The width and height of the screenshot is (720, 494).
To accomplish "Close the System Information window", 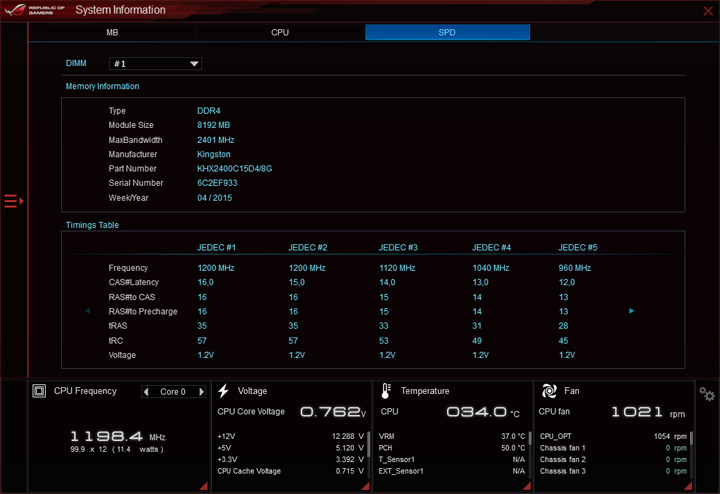I will pos(708,11).
